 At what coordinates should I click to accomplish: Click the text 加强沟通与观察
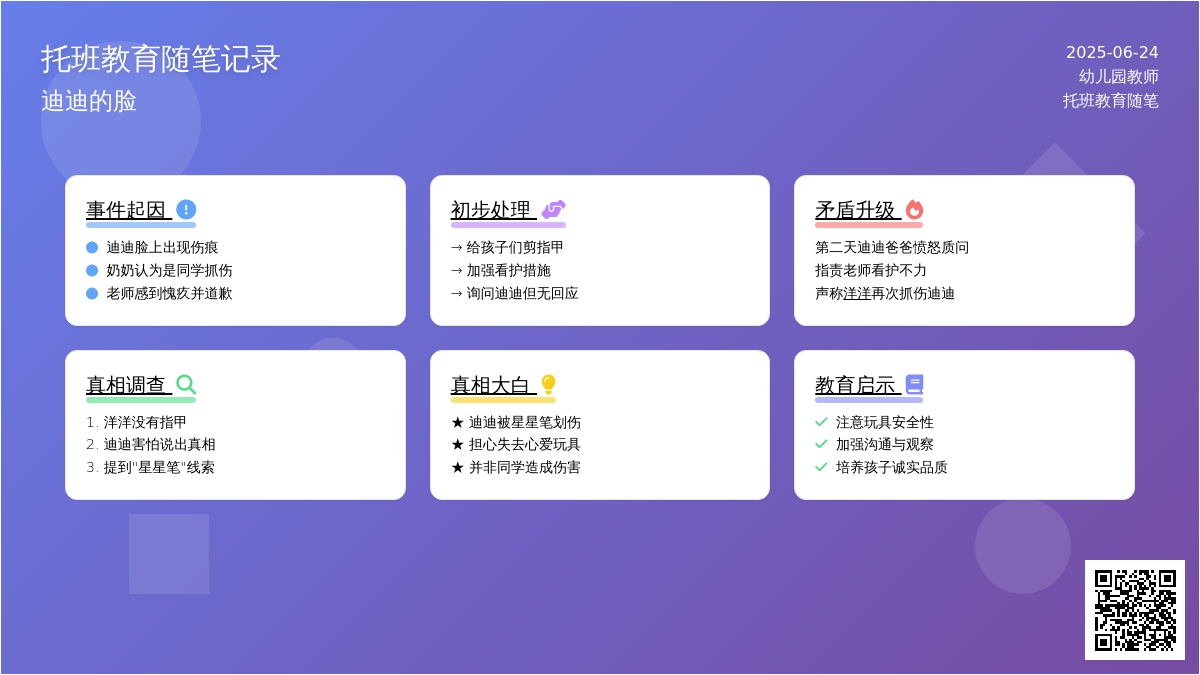coord(885,444)
